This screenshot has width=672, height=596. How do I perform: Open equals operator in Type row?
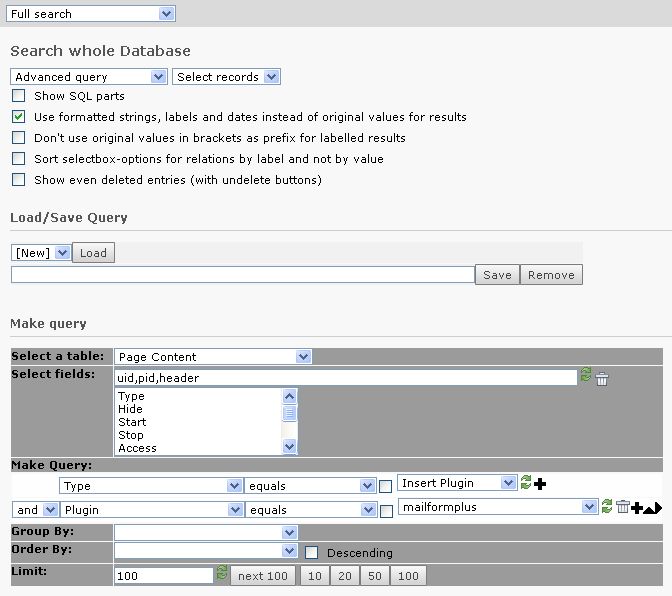click(x=310, y=486)
